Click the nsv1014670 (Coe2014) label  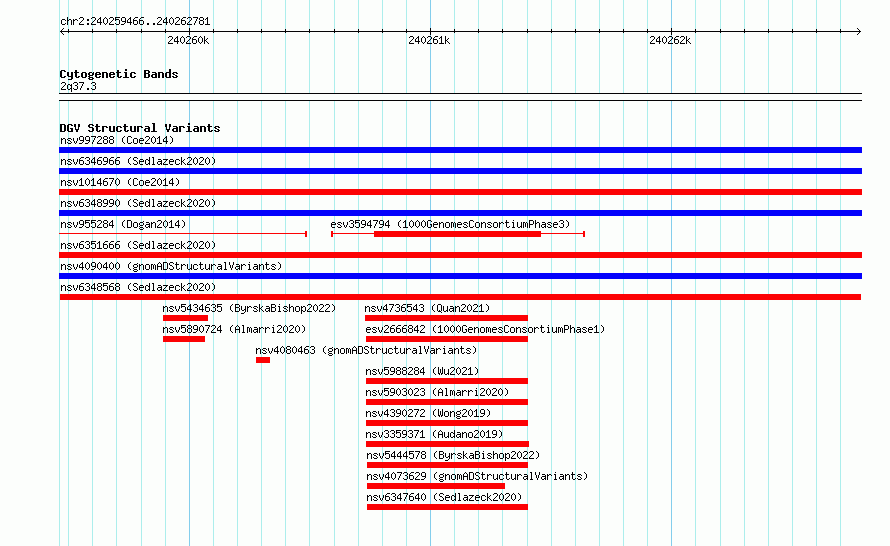tap(120, 182)
